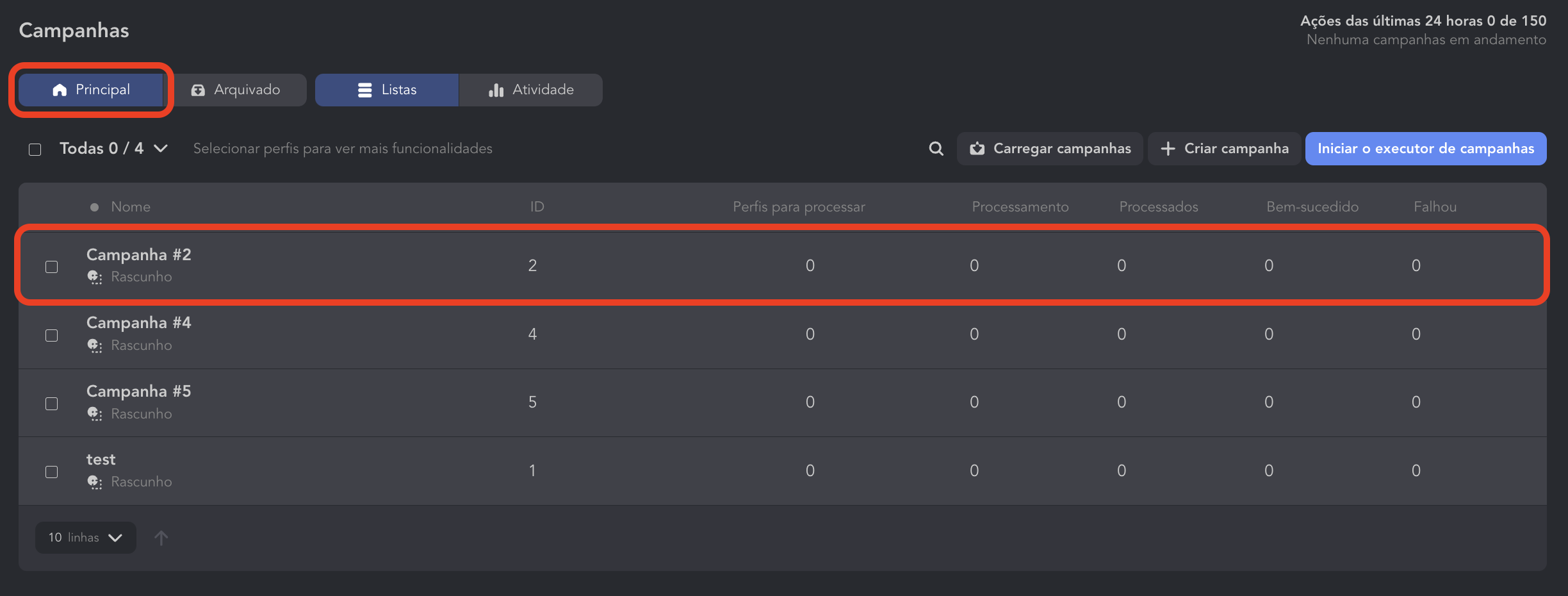Click the search magnifier icon
Viewport: 1568px width, 596px height.
936,149
